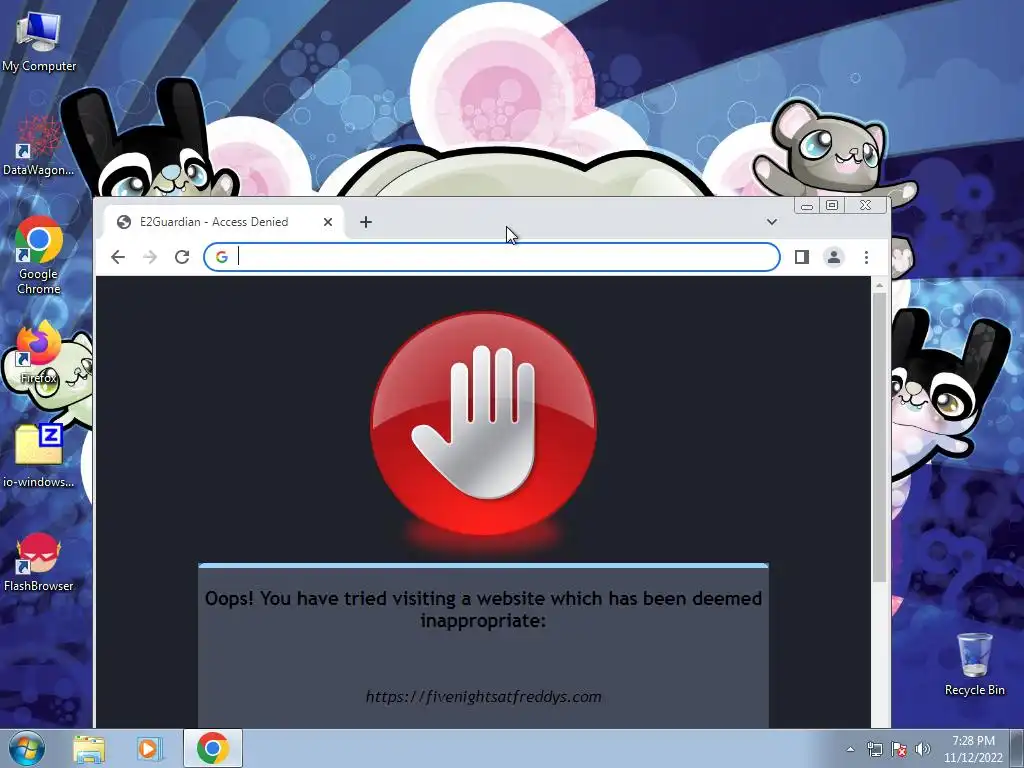Open Windows Explorer from the taskbar
Screen dimensions: 1024x768
pos(89,748)
